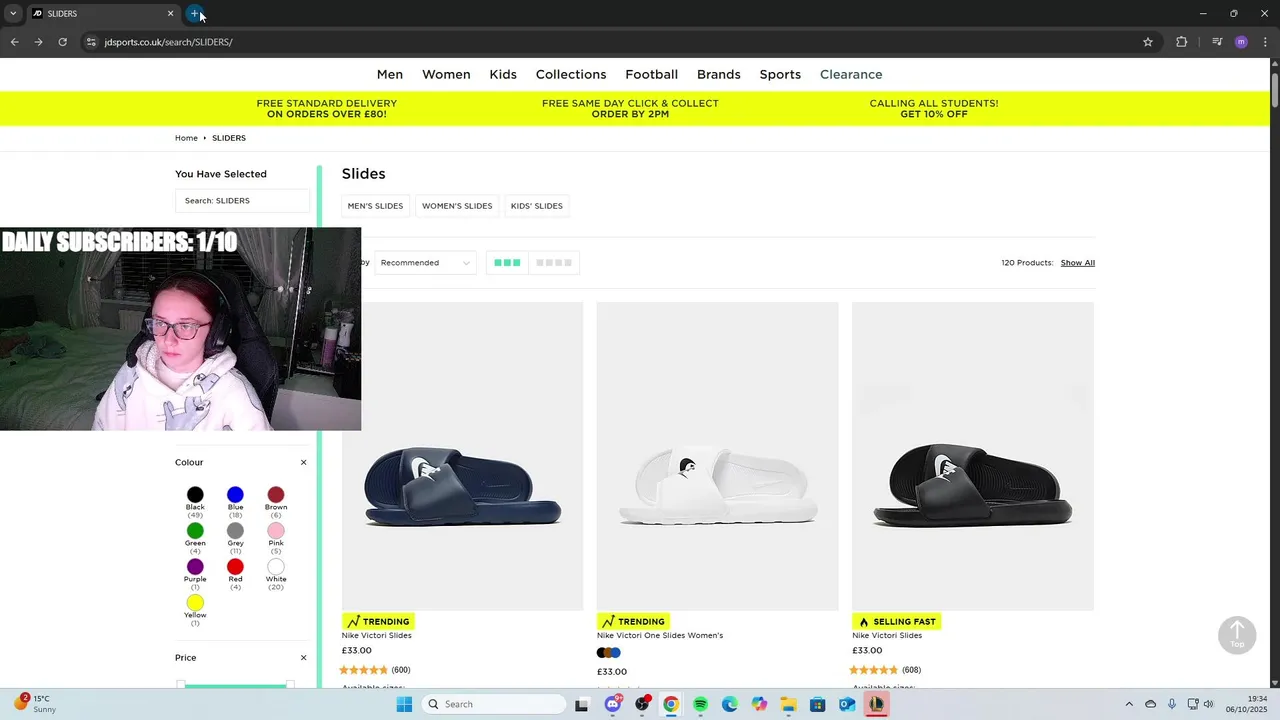Open Microsoft Store from the taskbar
The width and height of the screenshot is (1280, 720).
click(818, 704)
